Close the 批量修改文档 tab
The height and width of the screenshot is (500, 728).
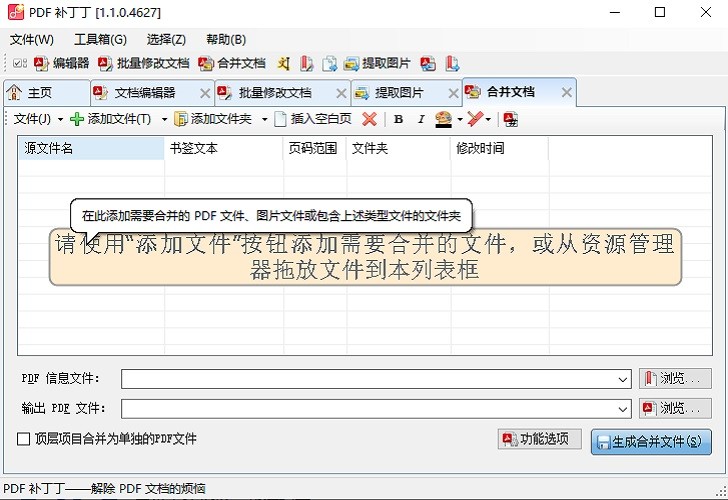point(341,93)
